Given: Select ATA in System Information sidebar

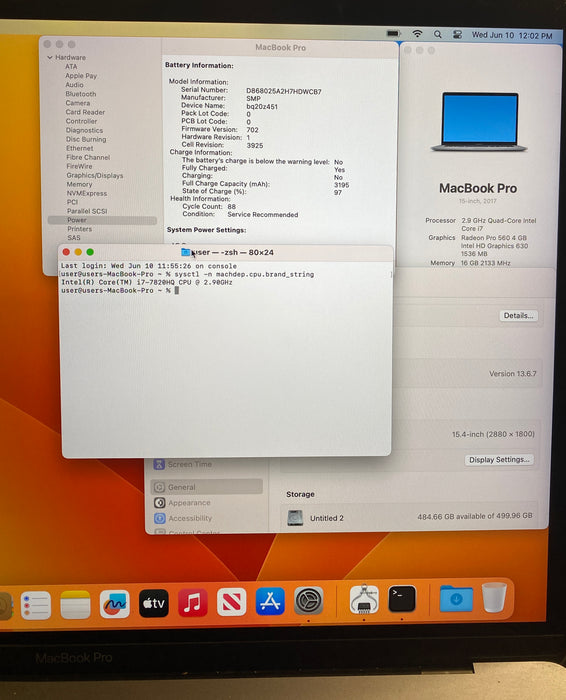Looking at the screenshot, I should [x=71, y=67].
